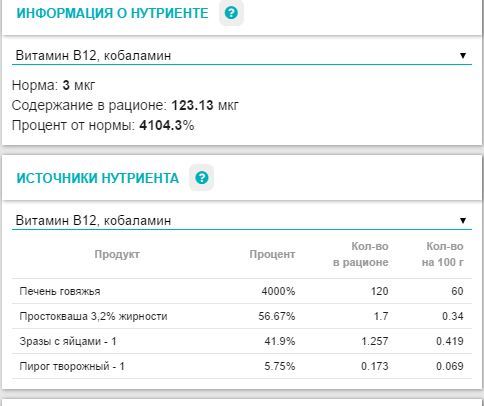The width and height of the screenshot is (484, 406).
Task: Sort by the Продукт column header
Action: 117,254
